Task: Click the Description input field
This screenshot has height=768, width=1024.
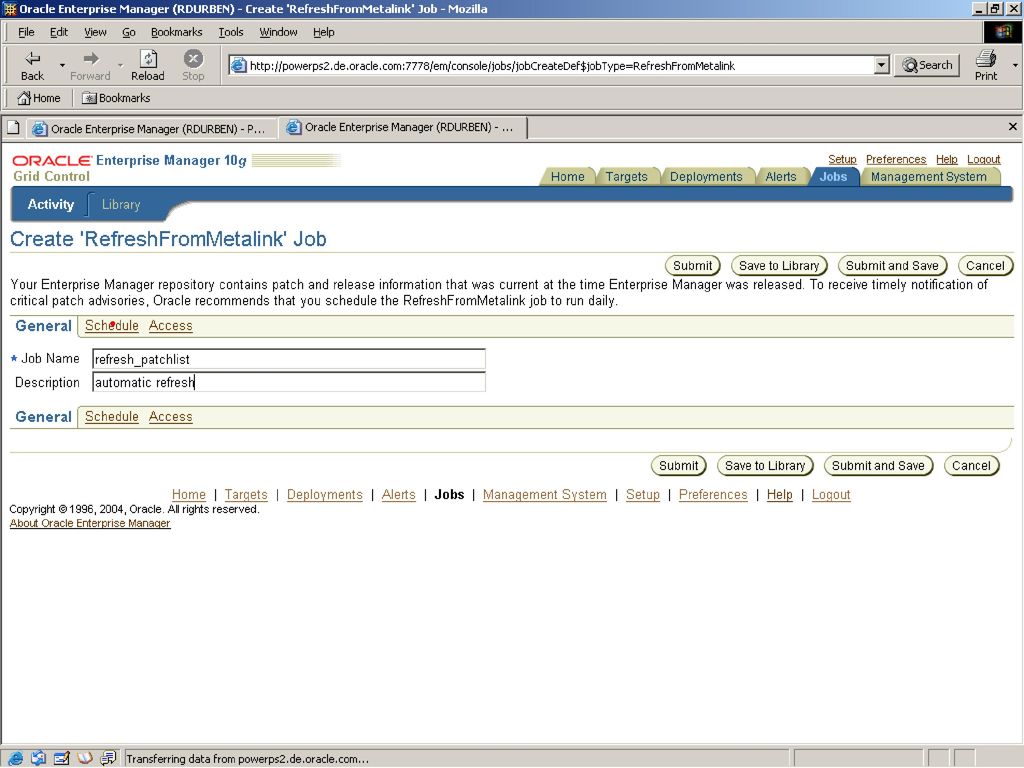Action: click(289, 382)
